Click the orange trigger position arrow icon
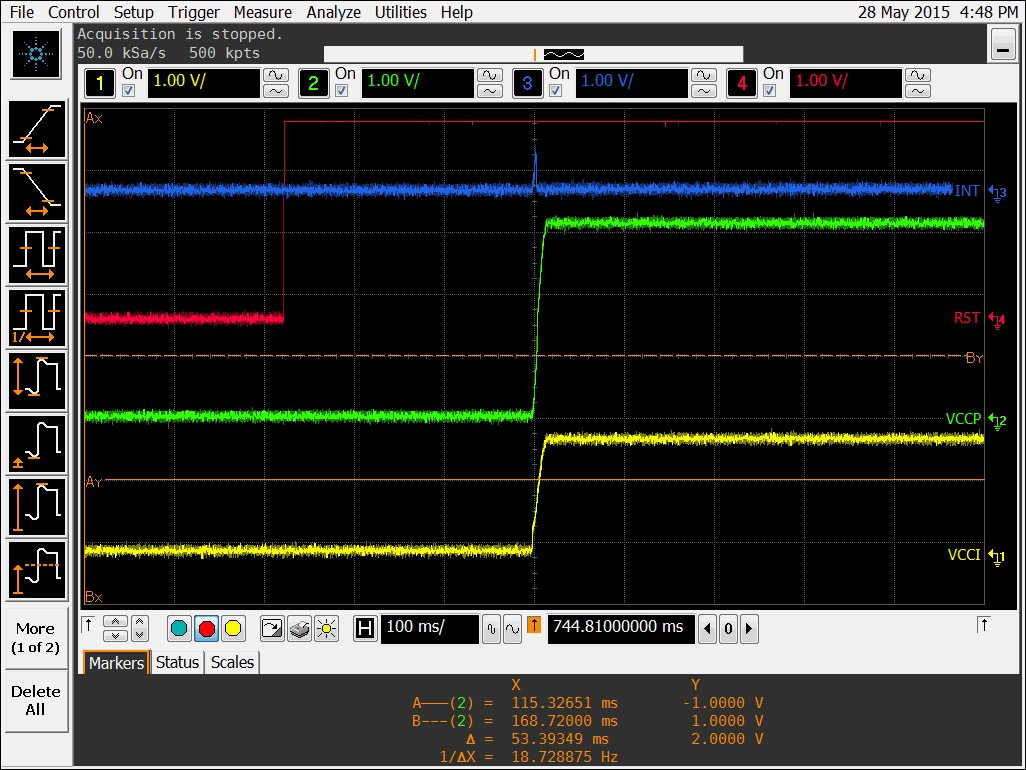This screenshot has height=770, width=1026. [x=534, y=625]
